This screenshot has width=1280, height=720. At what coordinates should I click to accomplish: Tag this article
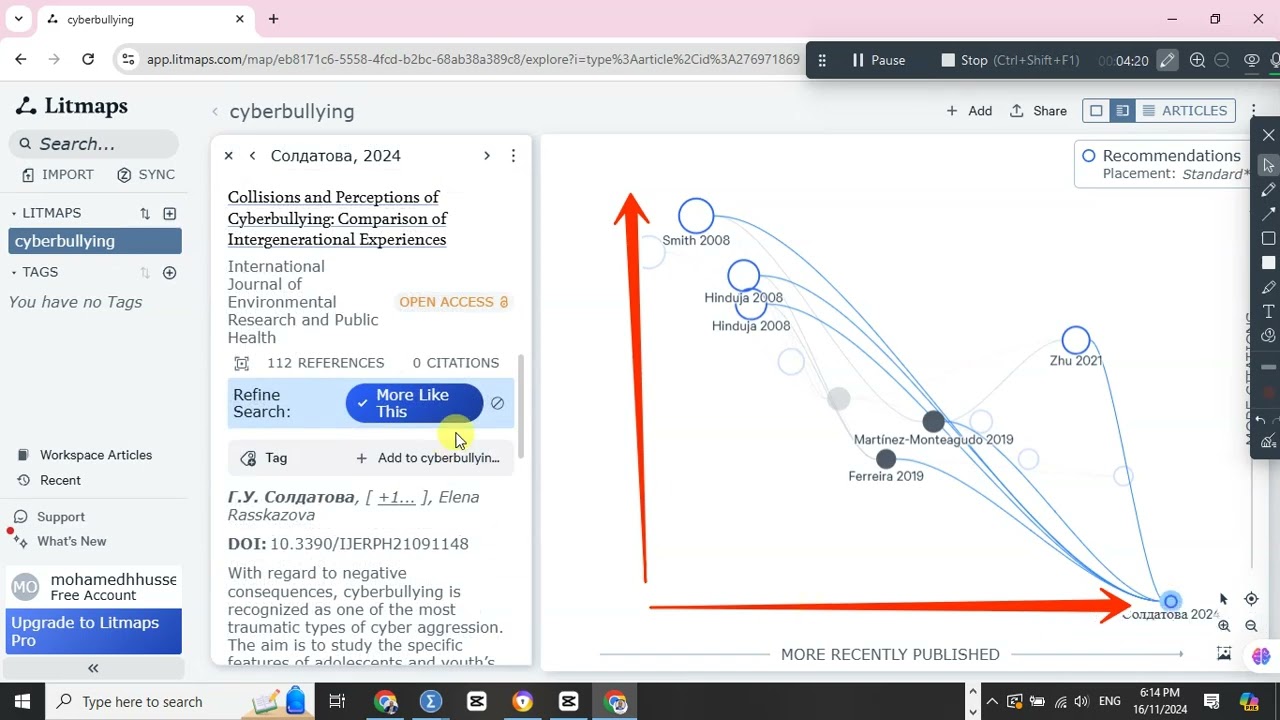[x=264, y=458]
